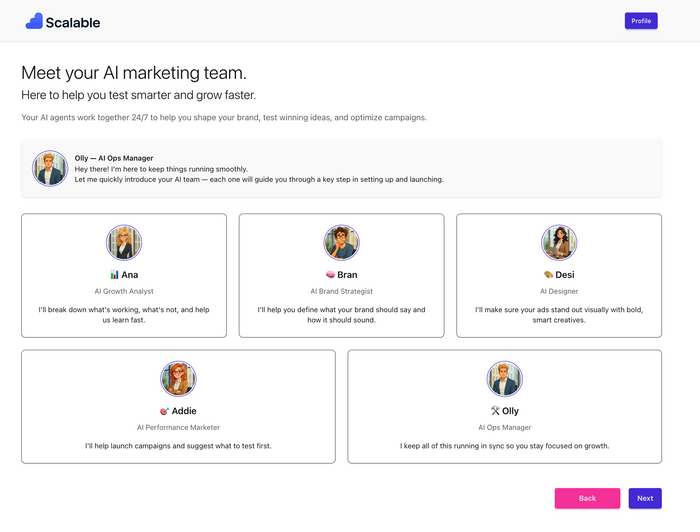Screen dimensions: 700x532
Task: Select the AI Brand Strategist role label
Action: tap(341, 291)
